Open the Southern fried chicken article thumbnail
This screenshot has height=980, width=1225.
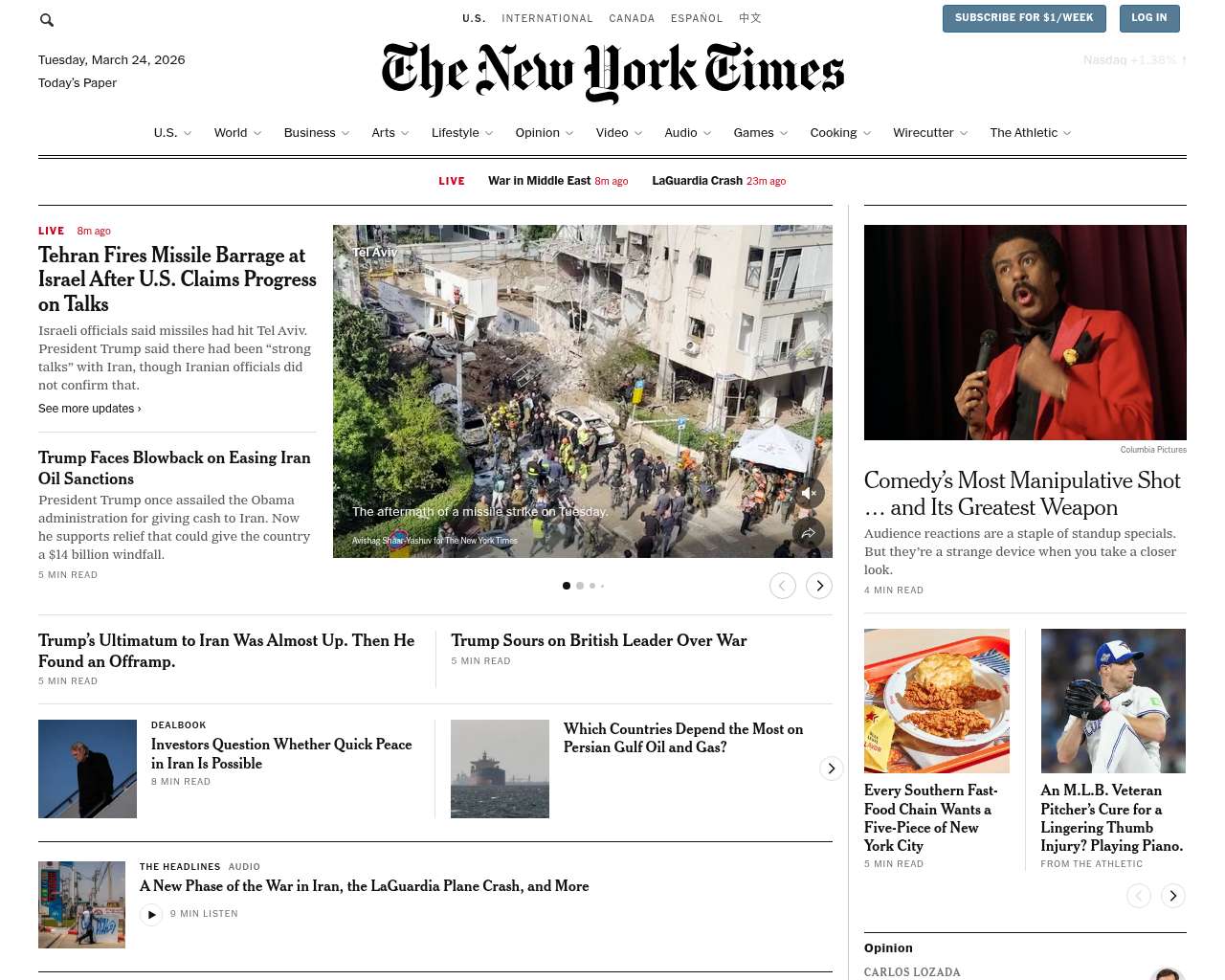(x=937, y=701)
